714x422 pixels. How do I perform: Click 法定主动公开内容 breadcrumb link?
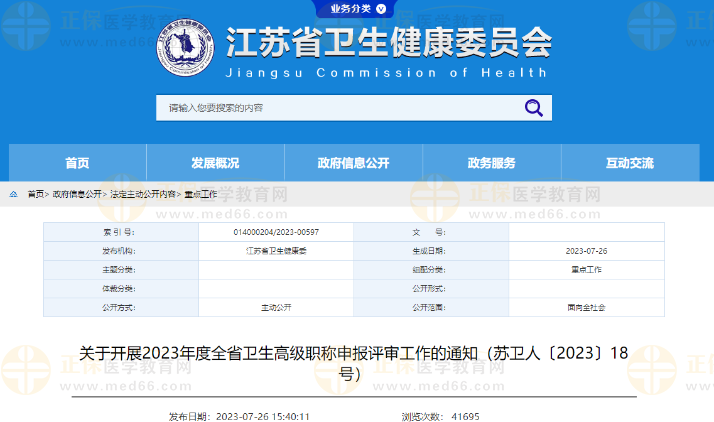point(143,194)
